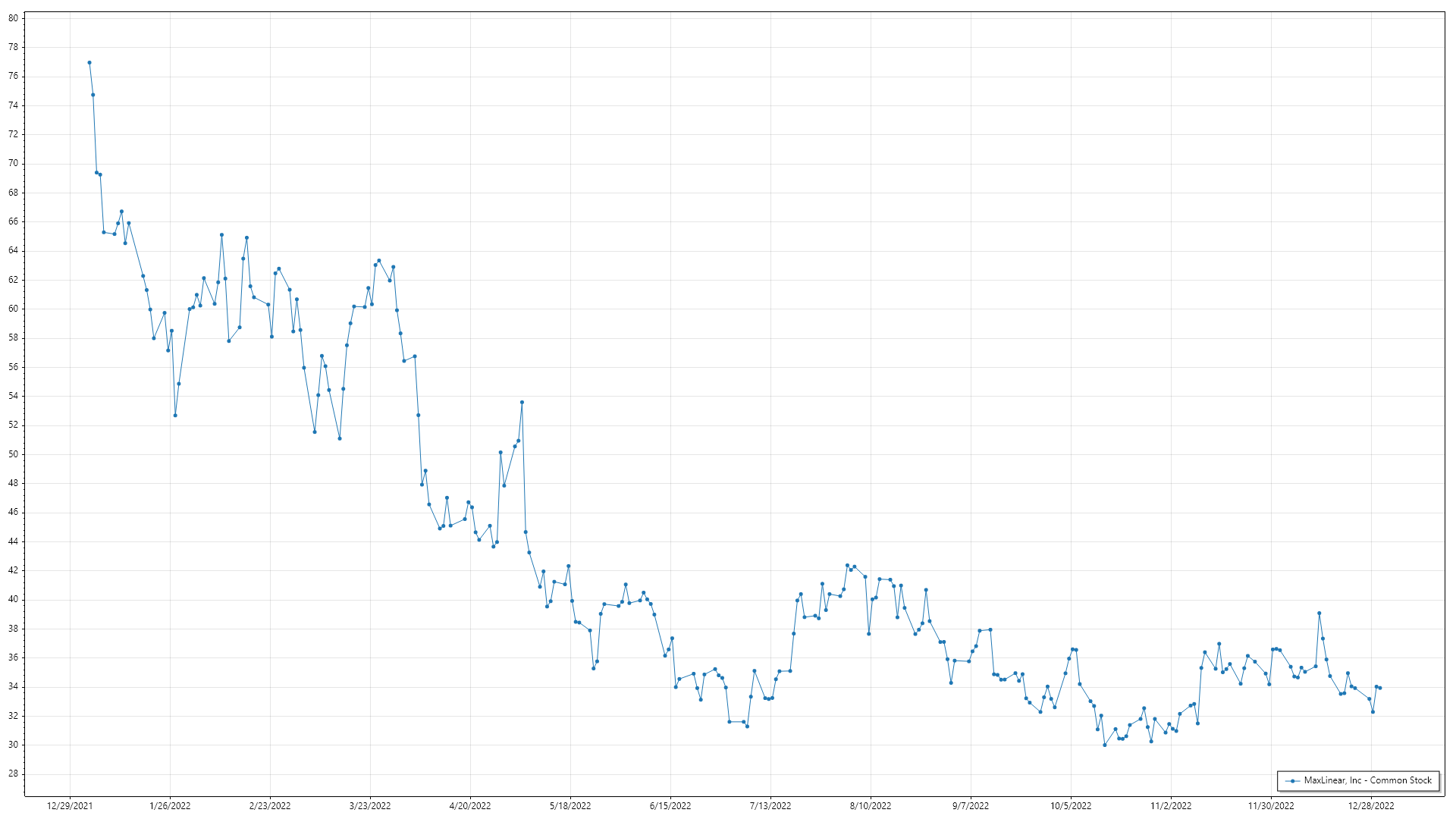
Task: Click the final data point at the series end
Action: [x=1380, y=688]
